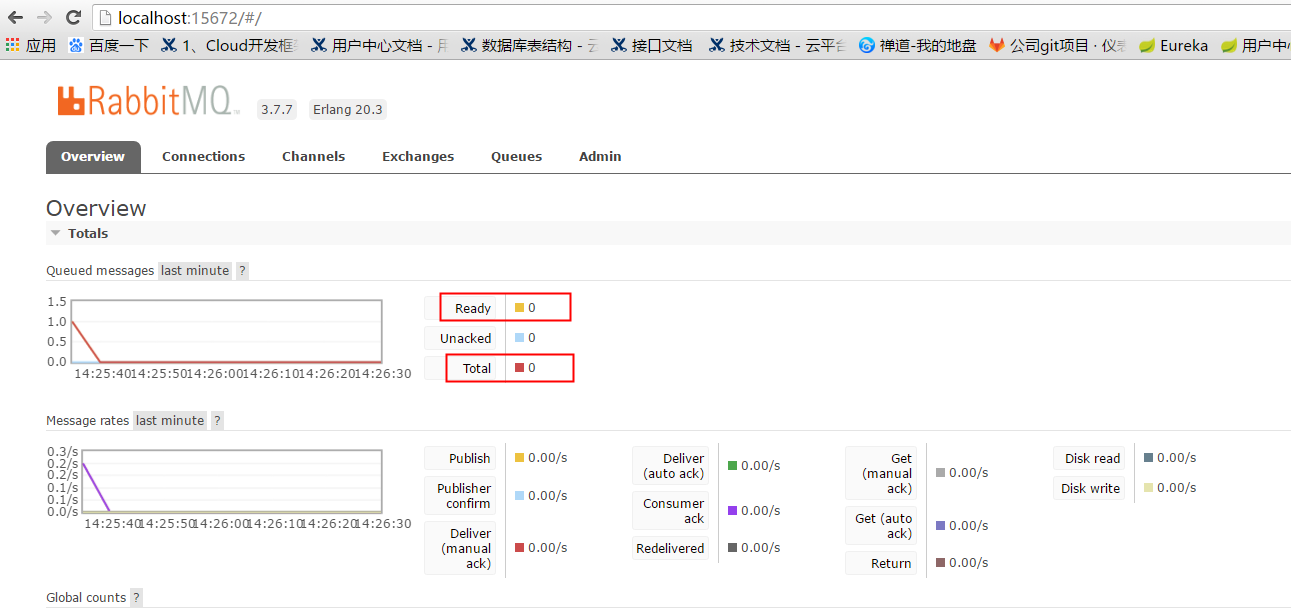Image resolution: width=1291 pixels, height=615 pixels.
Task: Switch to the Queues tab
Action: click(x=516, y=156)
